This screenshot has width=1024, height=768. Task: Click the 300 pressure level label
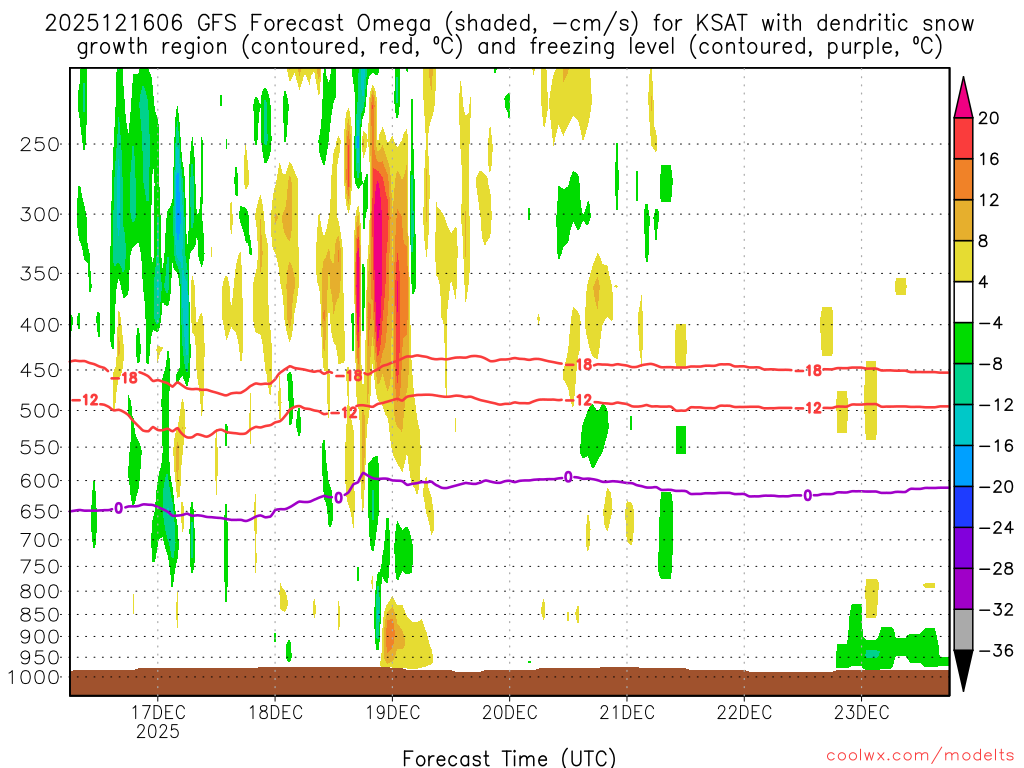(40, 214)
